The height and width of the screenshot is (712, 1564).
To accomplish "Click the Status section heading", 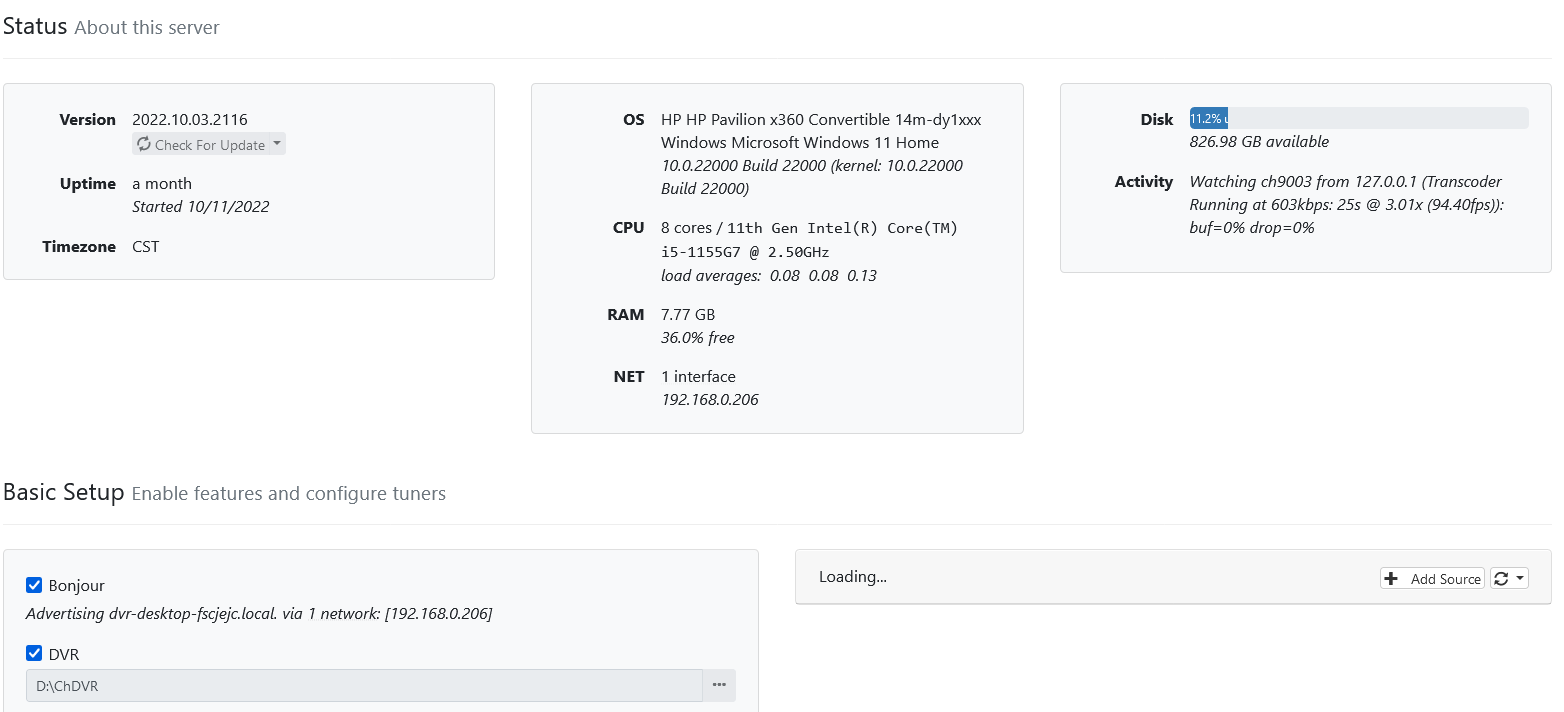I will pyautogui.click(x=35, y=27).
